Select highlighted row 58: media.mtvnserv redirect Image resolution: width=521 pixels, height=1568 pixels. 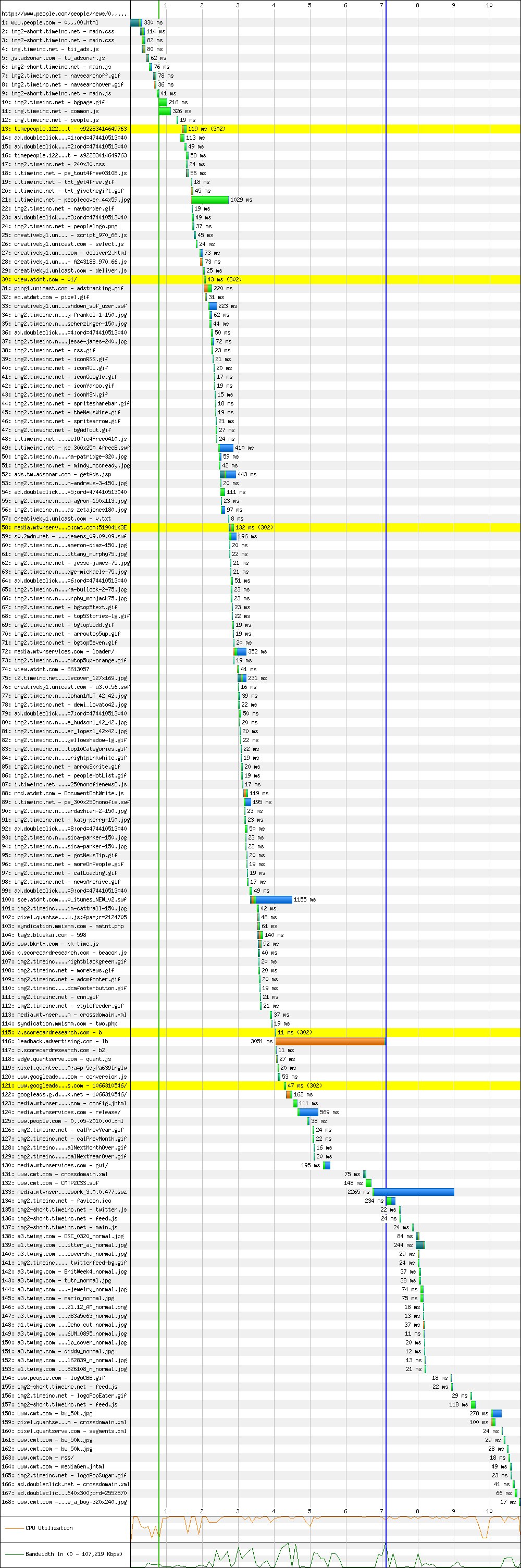tap(260, 528)
